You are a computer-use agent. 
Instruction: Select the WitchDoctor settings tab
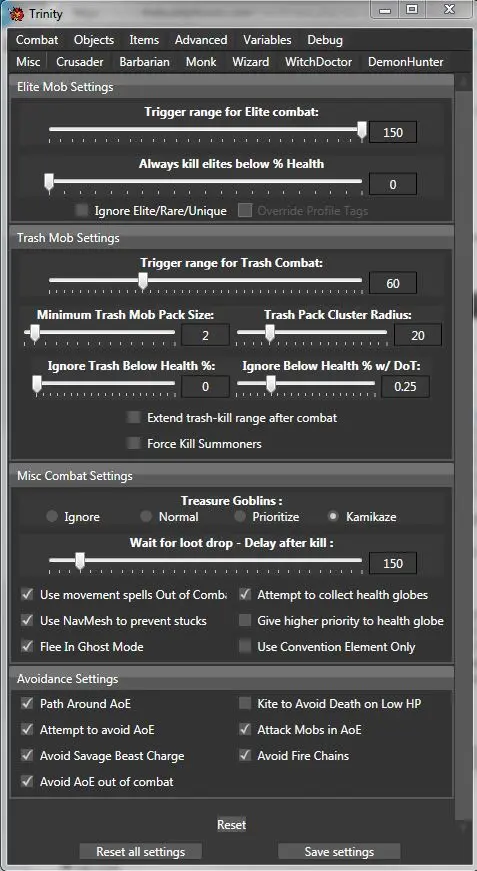319,62
